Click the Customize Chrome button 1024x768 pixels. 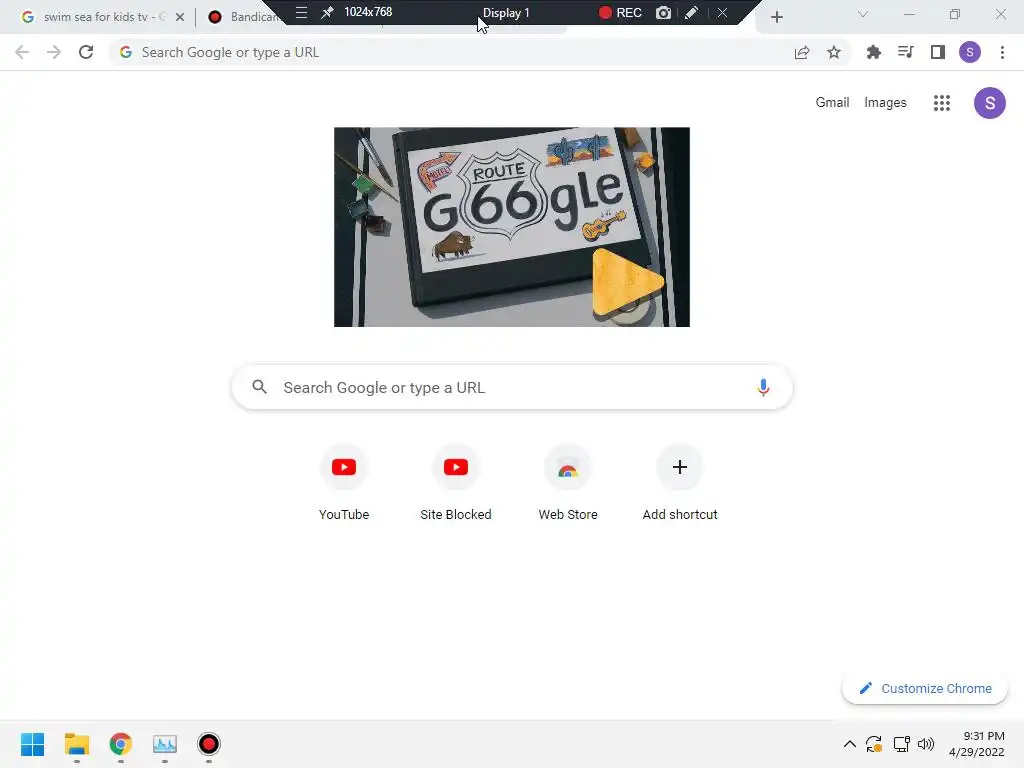pyautogui.click(x=925, y=688)
